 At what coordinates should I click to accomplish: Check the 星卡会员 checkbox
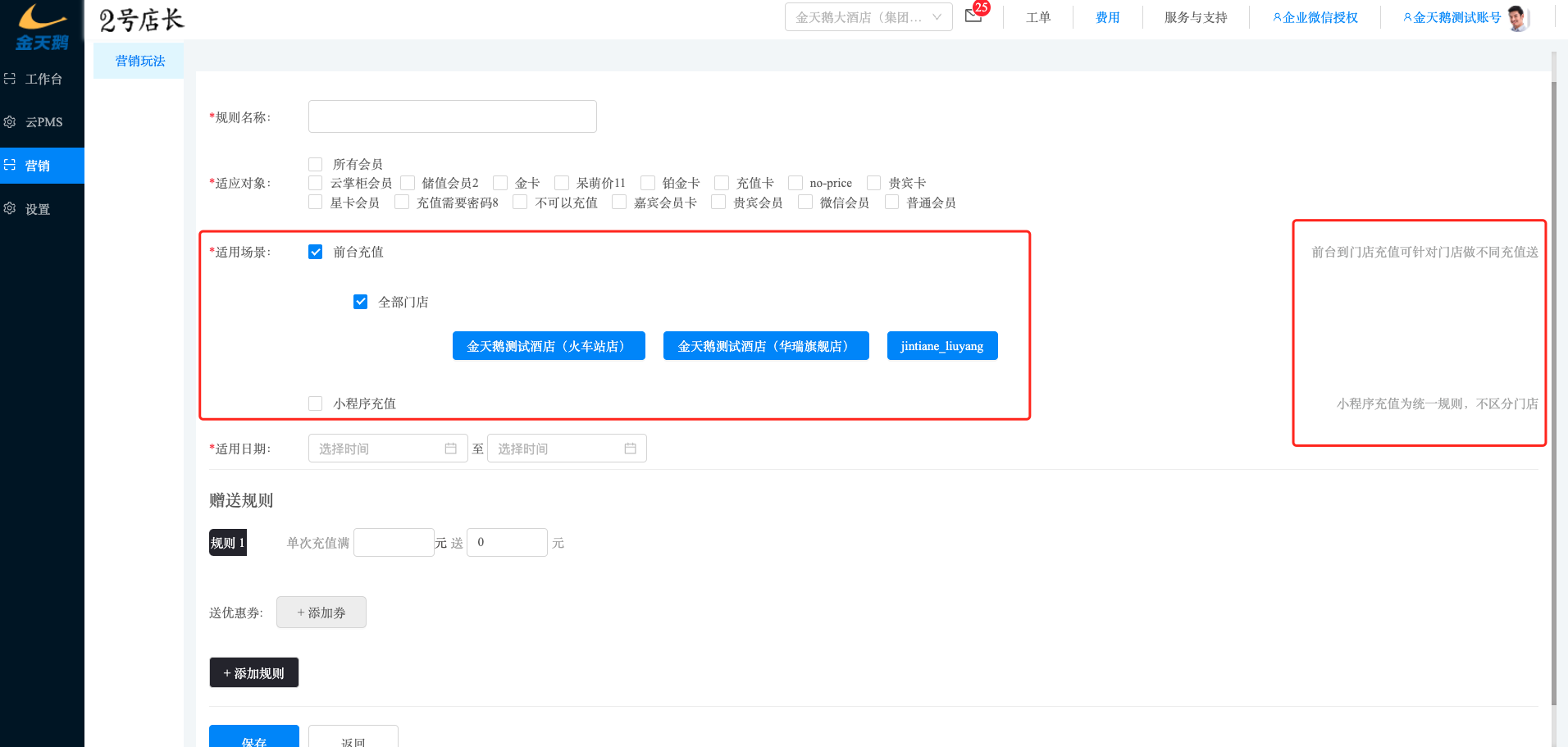pos(316,202)
